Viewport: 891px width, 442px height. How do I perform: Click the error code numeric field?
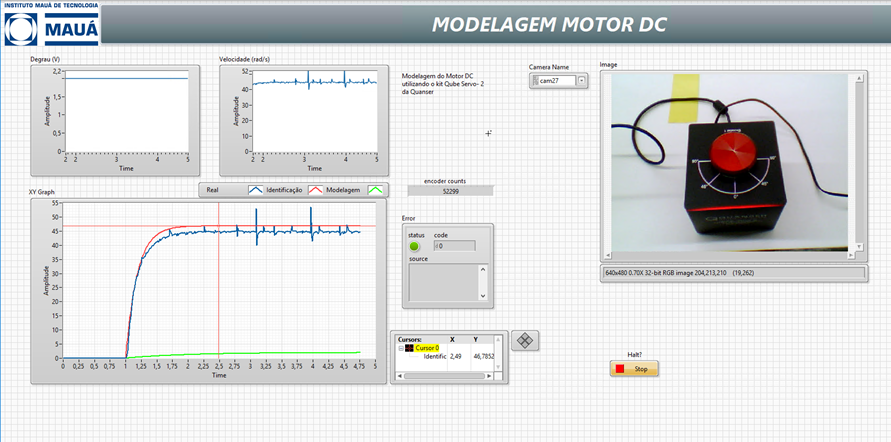coord(455,246)
